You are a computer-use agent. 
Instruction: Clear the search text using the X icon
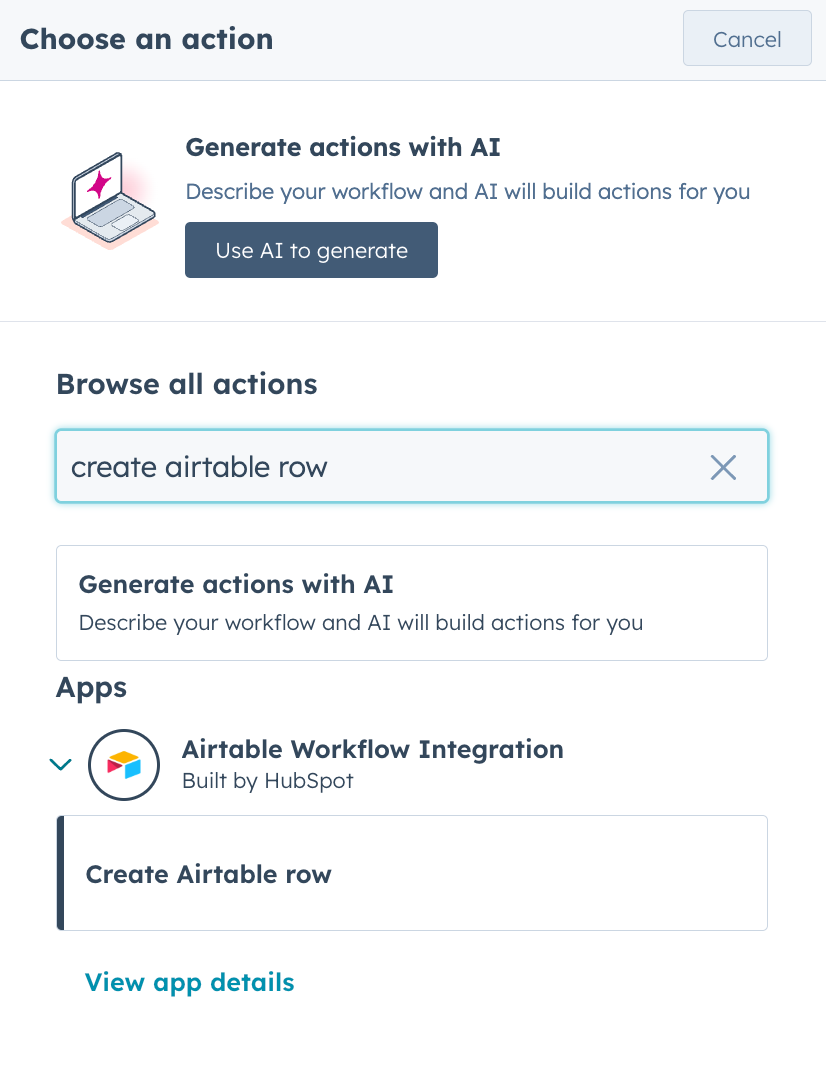pos(723,466)
